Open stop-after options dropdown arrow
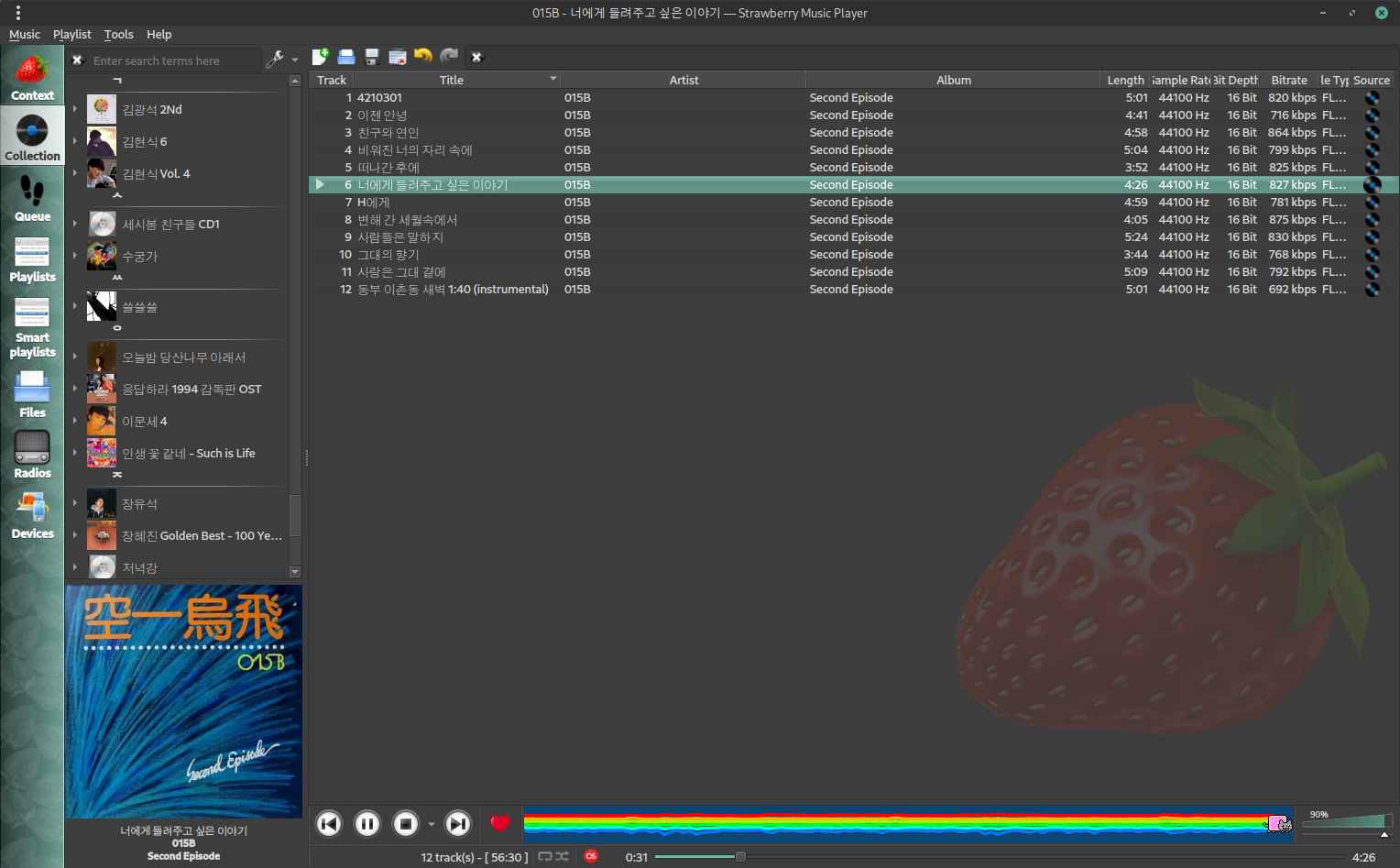This screenshot has height=868, width=1400. [x=432, y=824]
